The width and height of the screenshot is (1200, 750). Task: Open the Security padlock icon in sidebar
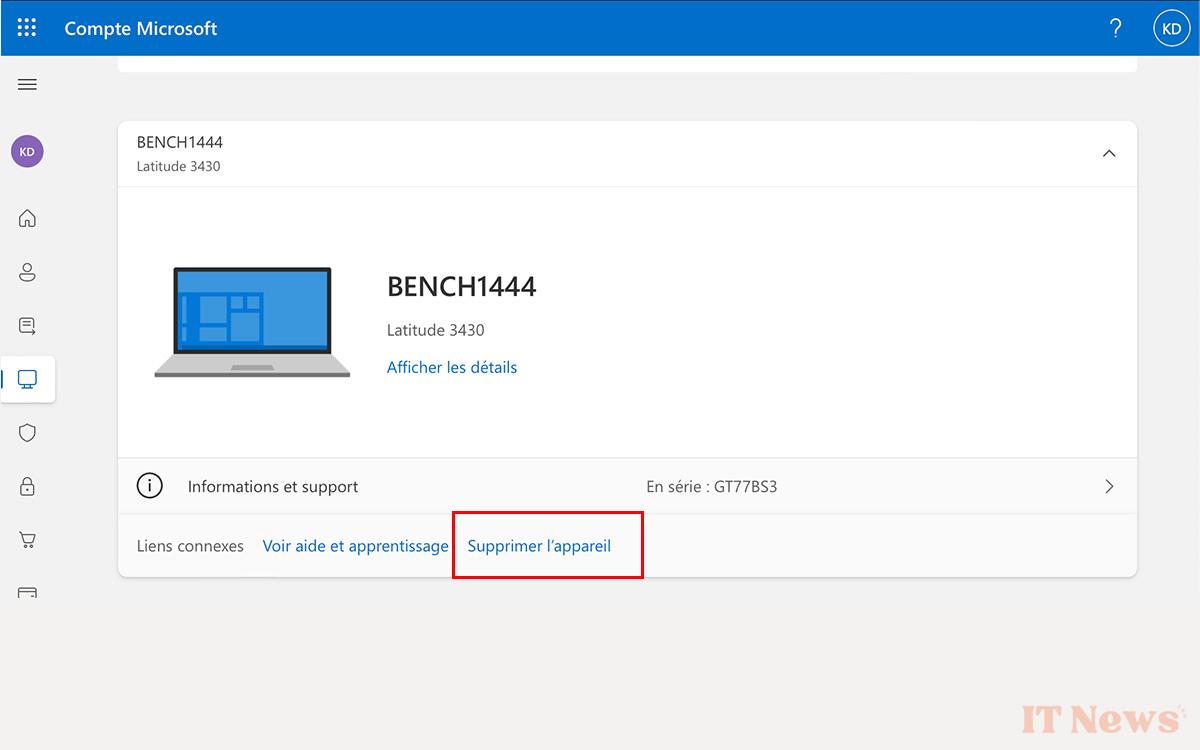tap(27, 487)
